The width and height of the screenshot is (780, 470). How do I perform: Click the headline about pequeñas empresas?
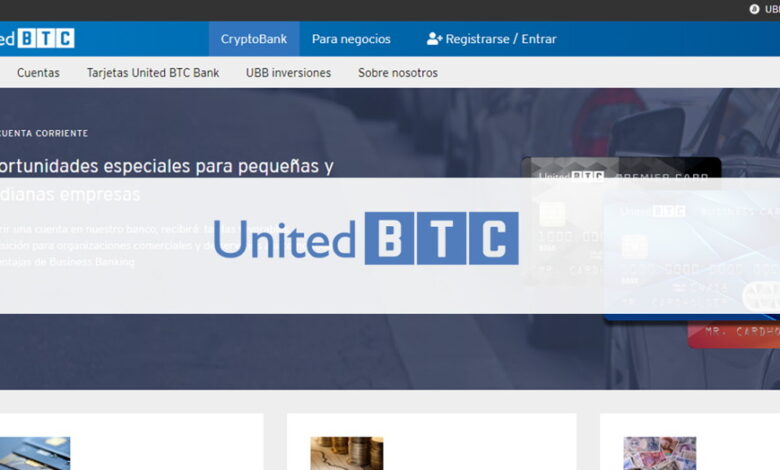coord(167,180)
